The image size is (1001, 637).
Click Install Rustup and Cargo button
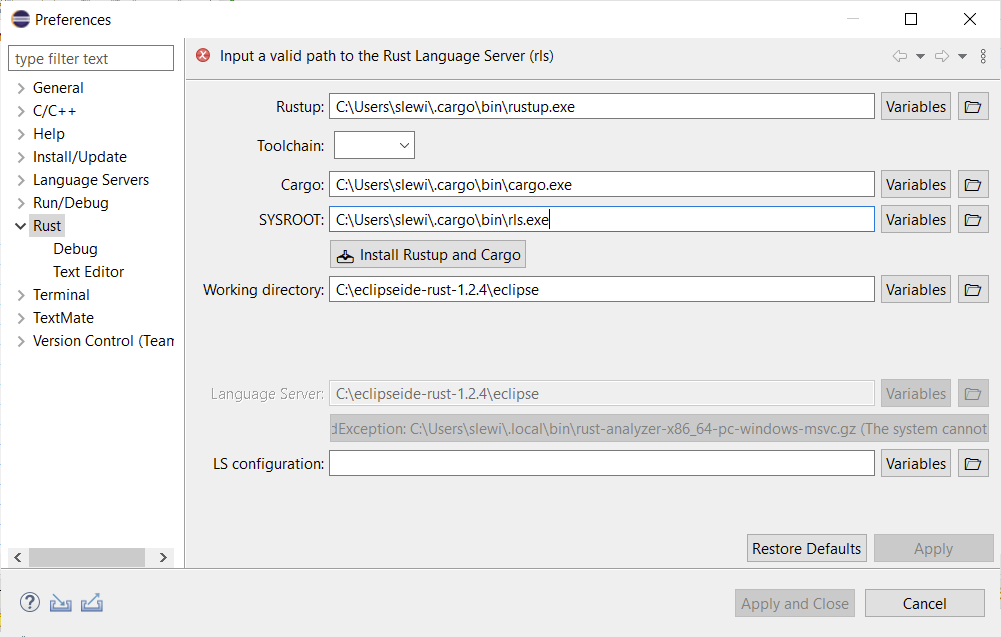pos(428,255)
